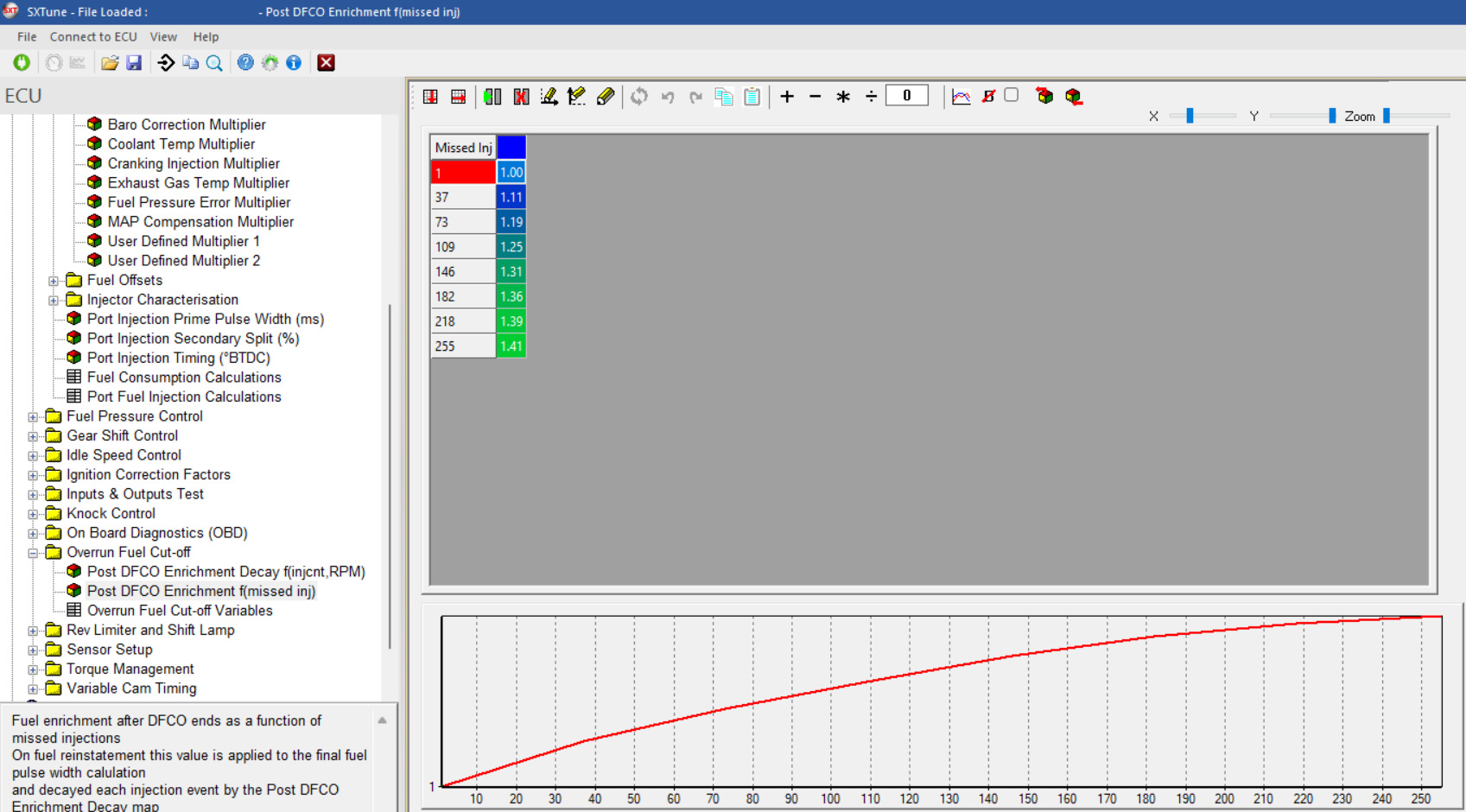The width and height of the screenshot is (1466, 812).
Task: Copy selected map cells
Action: coord(724,97)
